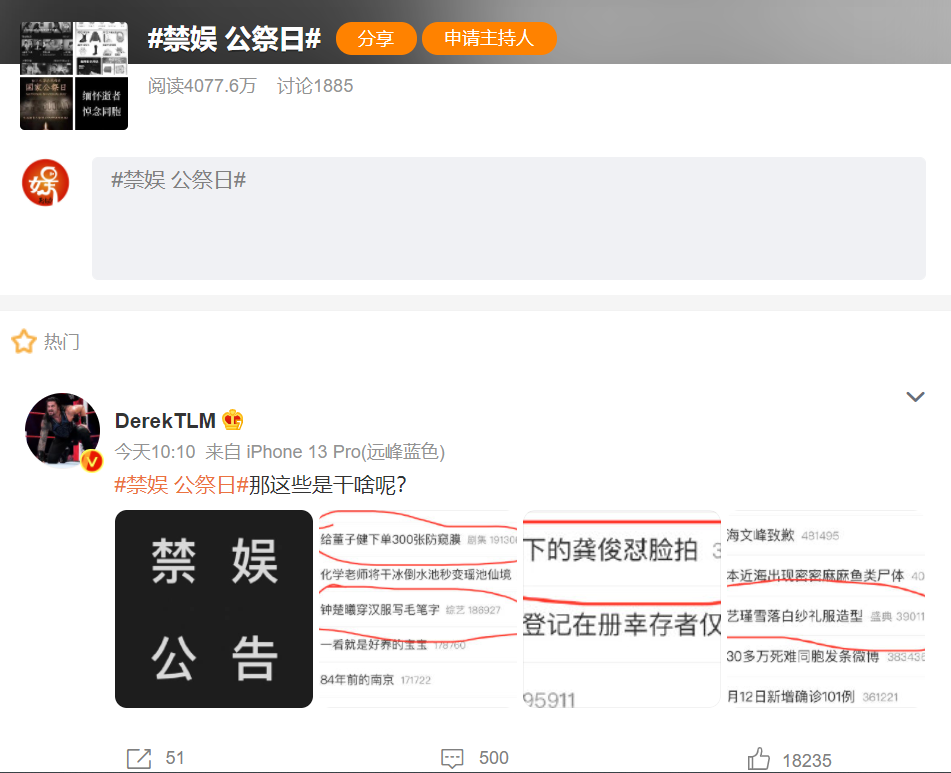The height and width of the screenshot is (773, 951).
Task: Open comments via the speech bubble icon
Action: [x=454, y=757]
